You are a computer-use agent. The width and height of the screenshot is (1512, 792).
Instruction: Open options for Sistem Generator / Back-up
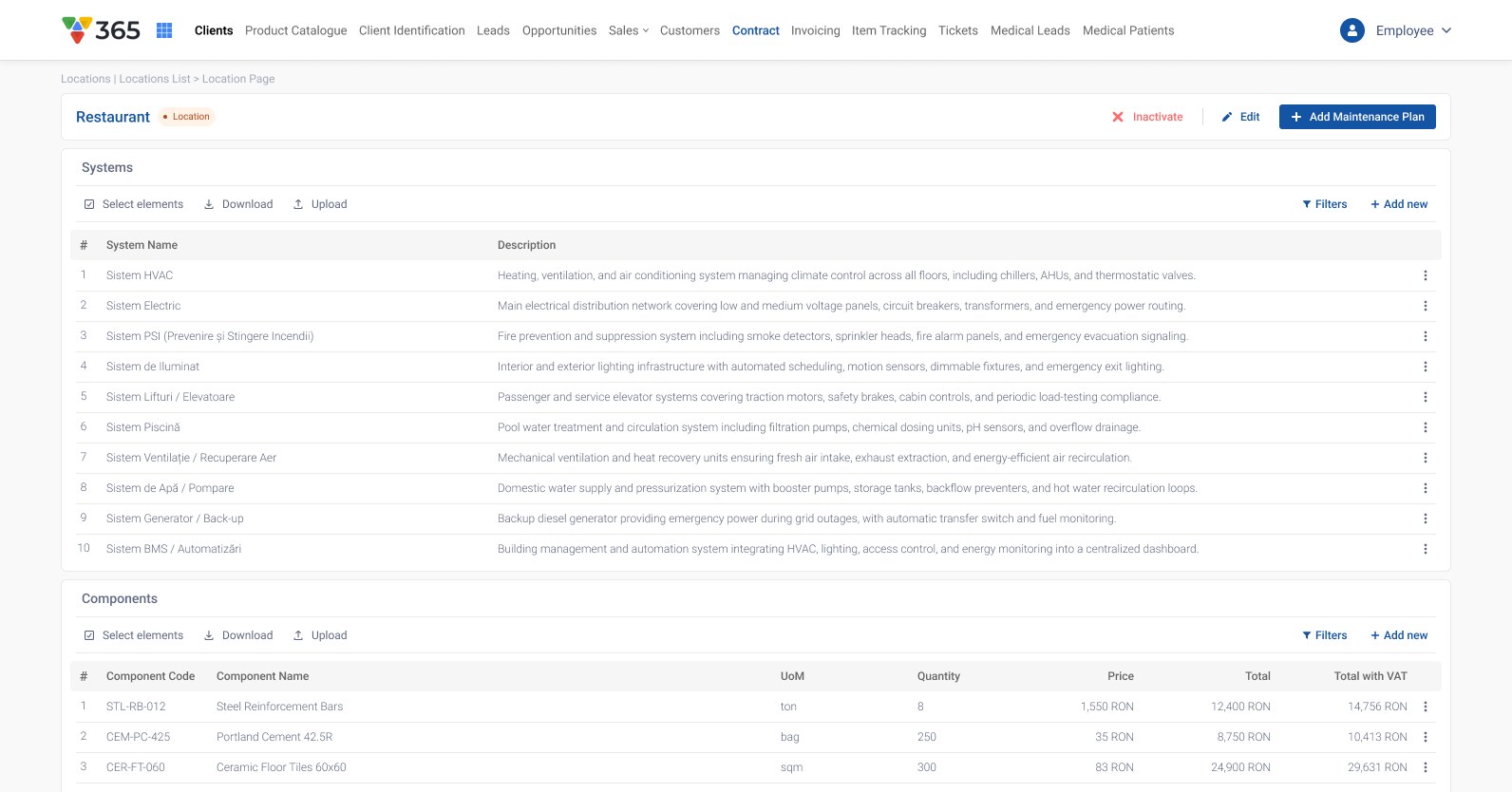(1426, 519)
